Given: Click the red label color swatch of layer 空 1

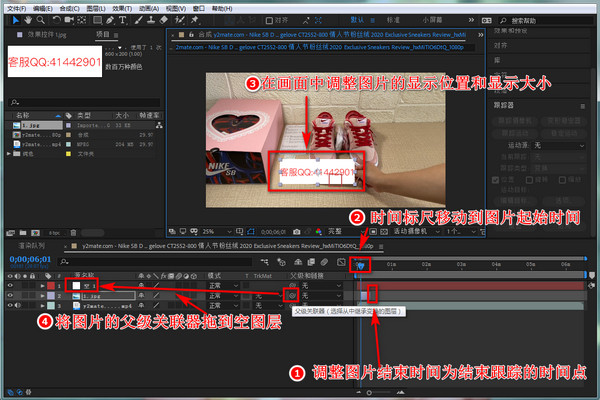Looking at the screenshot, I should (51, 286).
